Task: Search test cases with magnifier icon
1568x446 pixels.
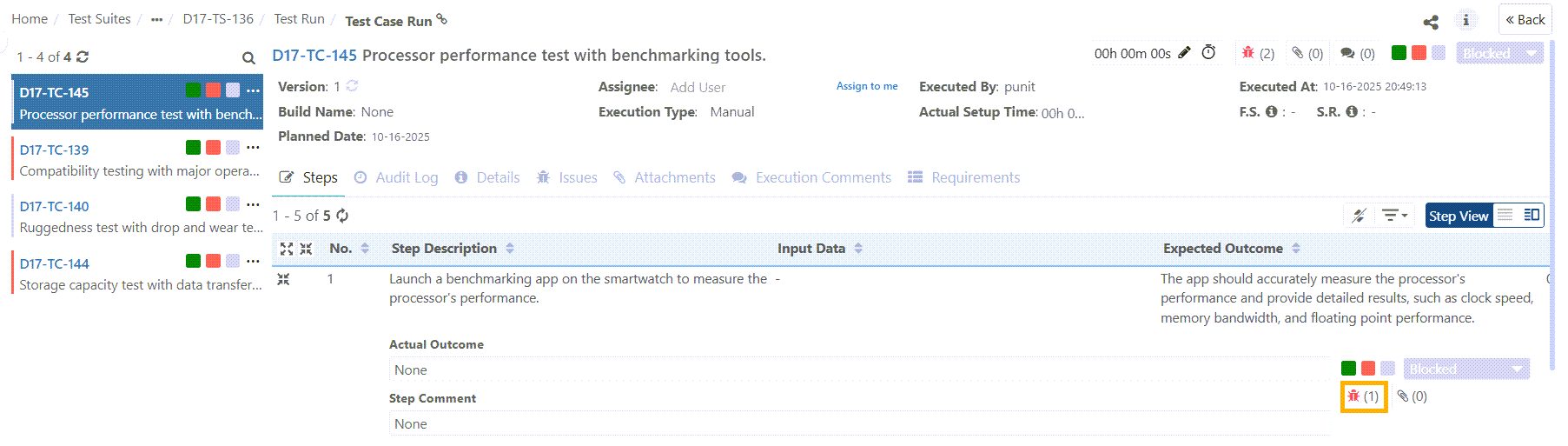Action: 248,57
